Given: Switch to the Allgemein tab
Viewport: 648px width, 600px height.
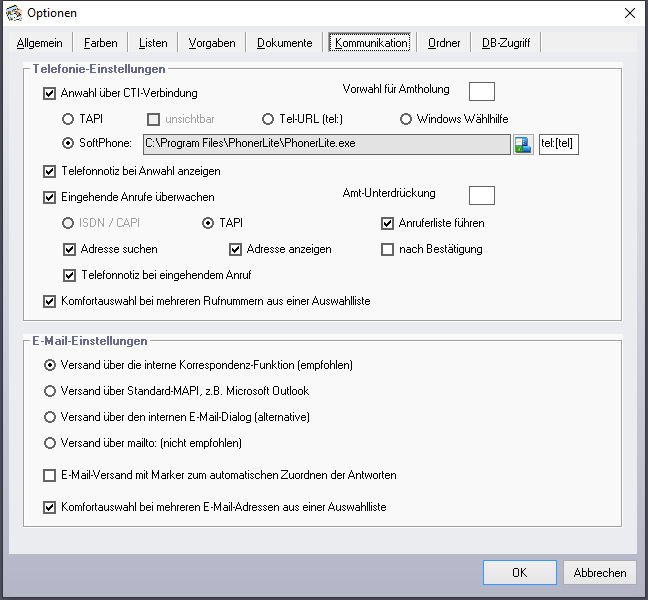Looking at the screenshot, I should 40,43.
